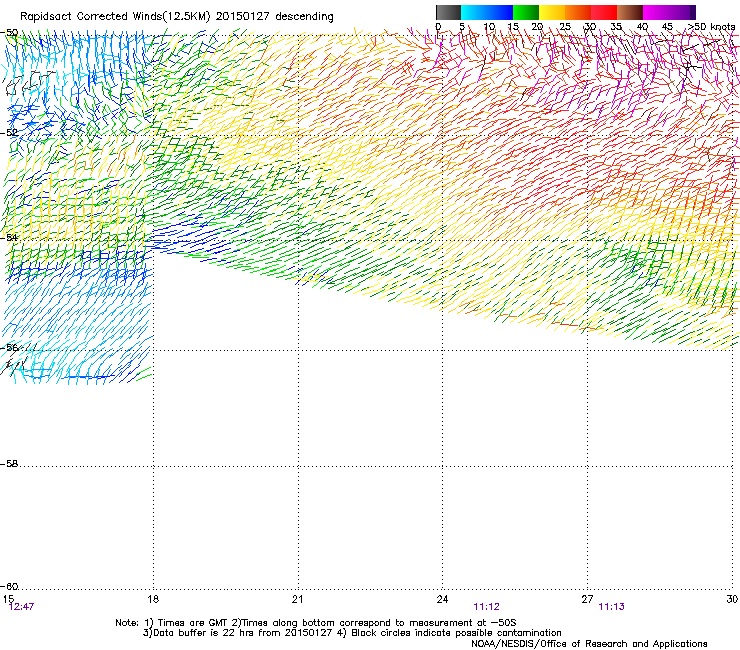Click the '-58' latitude axis label

9,464
